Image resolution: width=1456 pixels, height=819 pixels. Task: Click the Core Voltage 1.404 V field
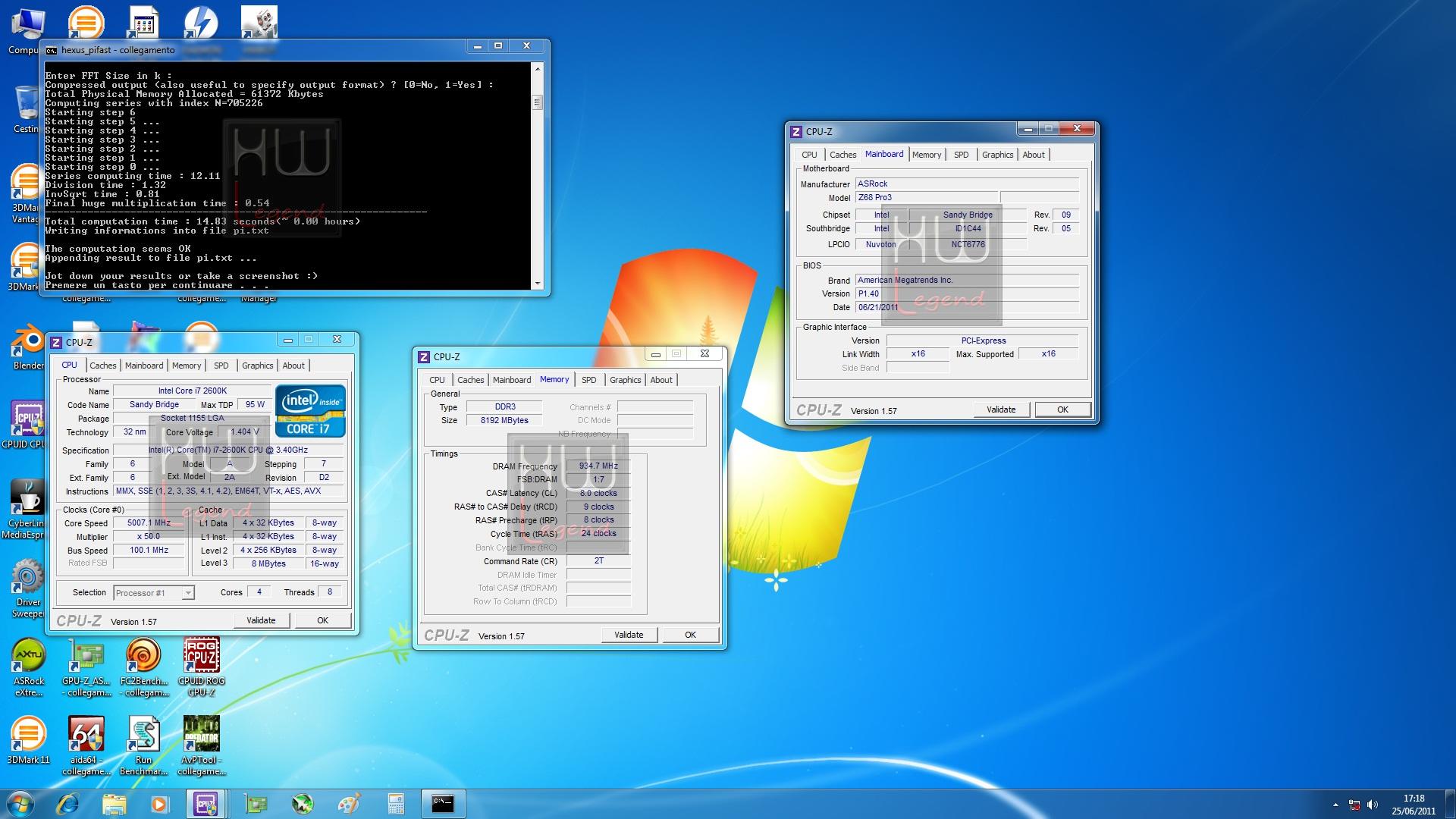tap(244, 432)
